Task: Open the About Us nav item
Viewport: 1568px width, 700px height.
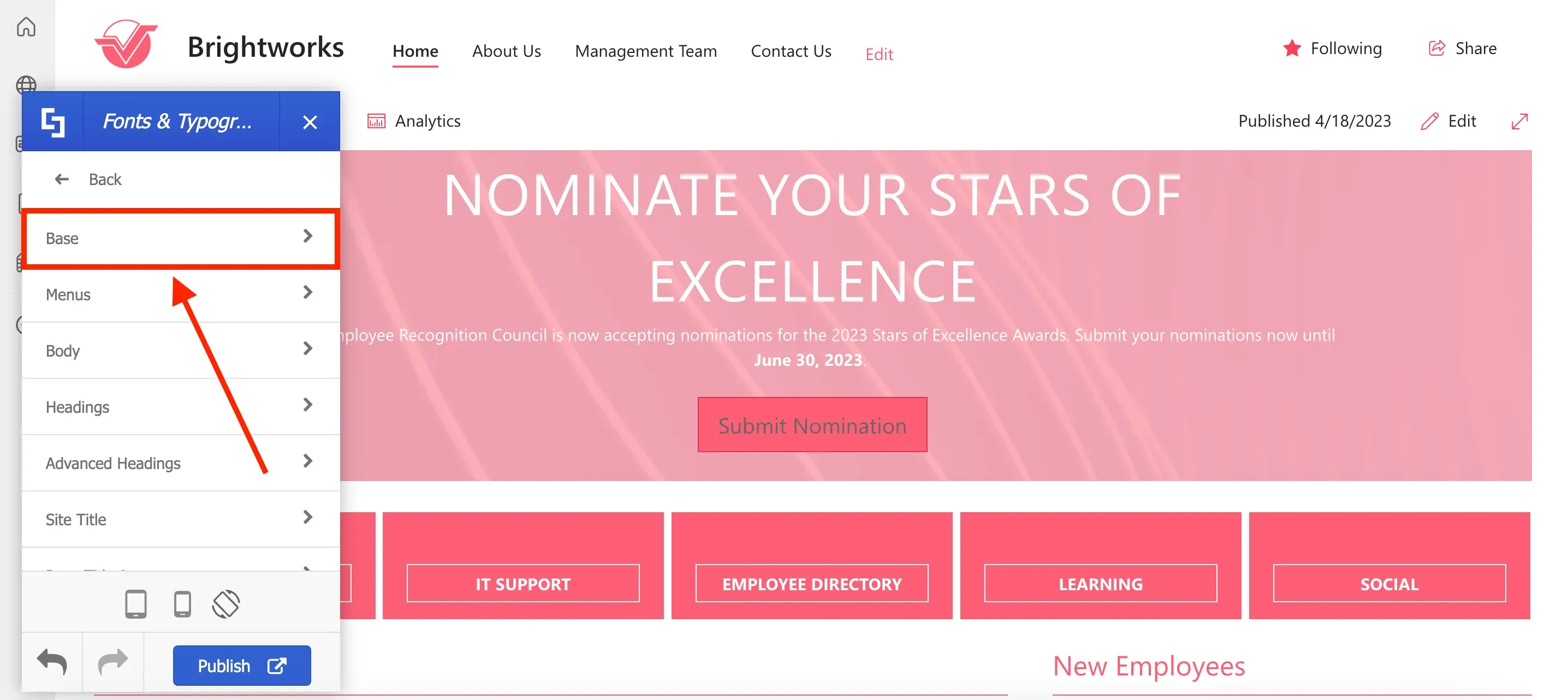Action: tap(507, 51)
